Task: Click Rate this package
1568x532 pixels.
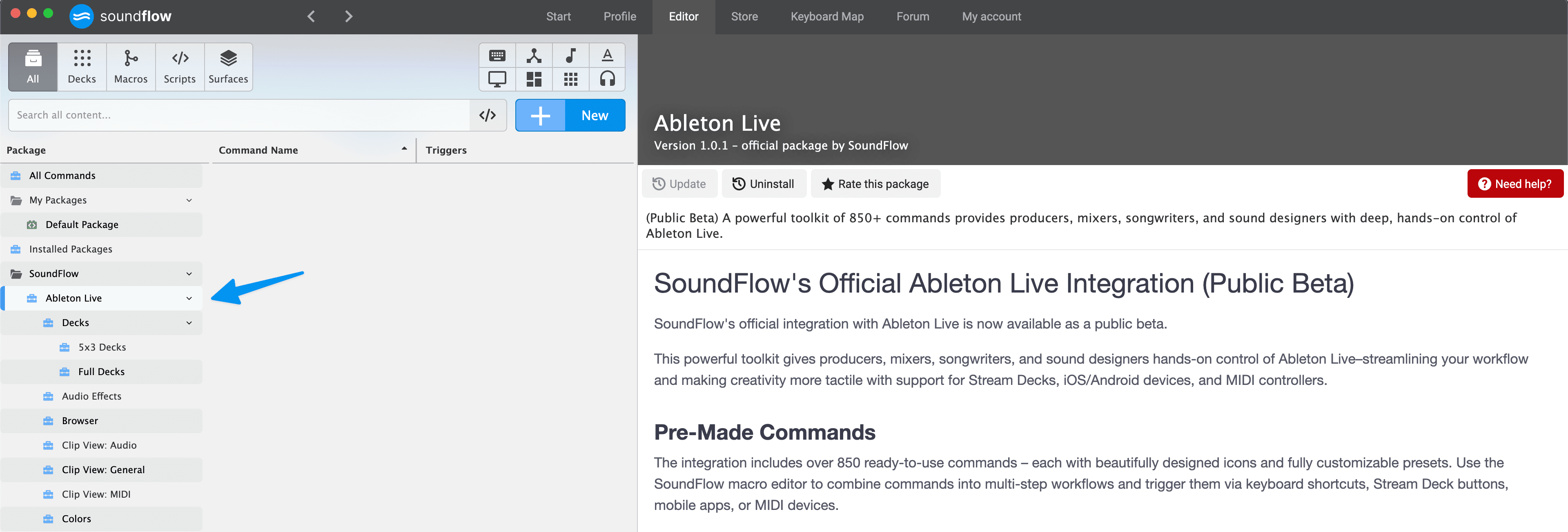Action: point(875,183)
